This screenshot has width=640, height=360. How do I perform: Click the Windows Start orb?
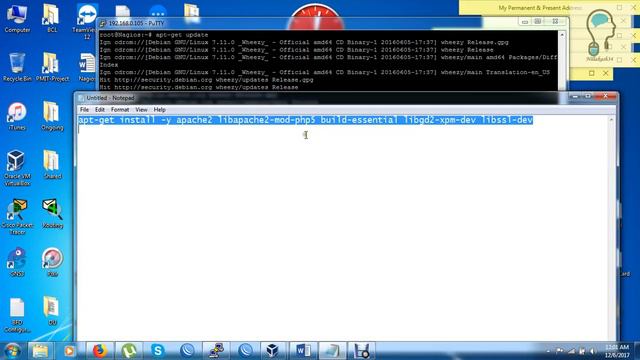[12, 351]
